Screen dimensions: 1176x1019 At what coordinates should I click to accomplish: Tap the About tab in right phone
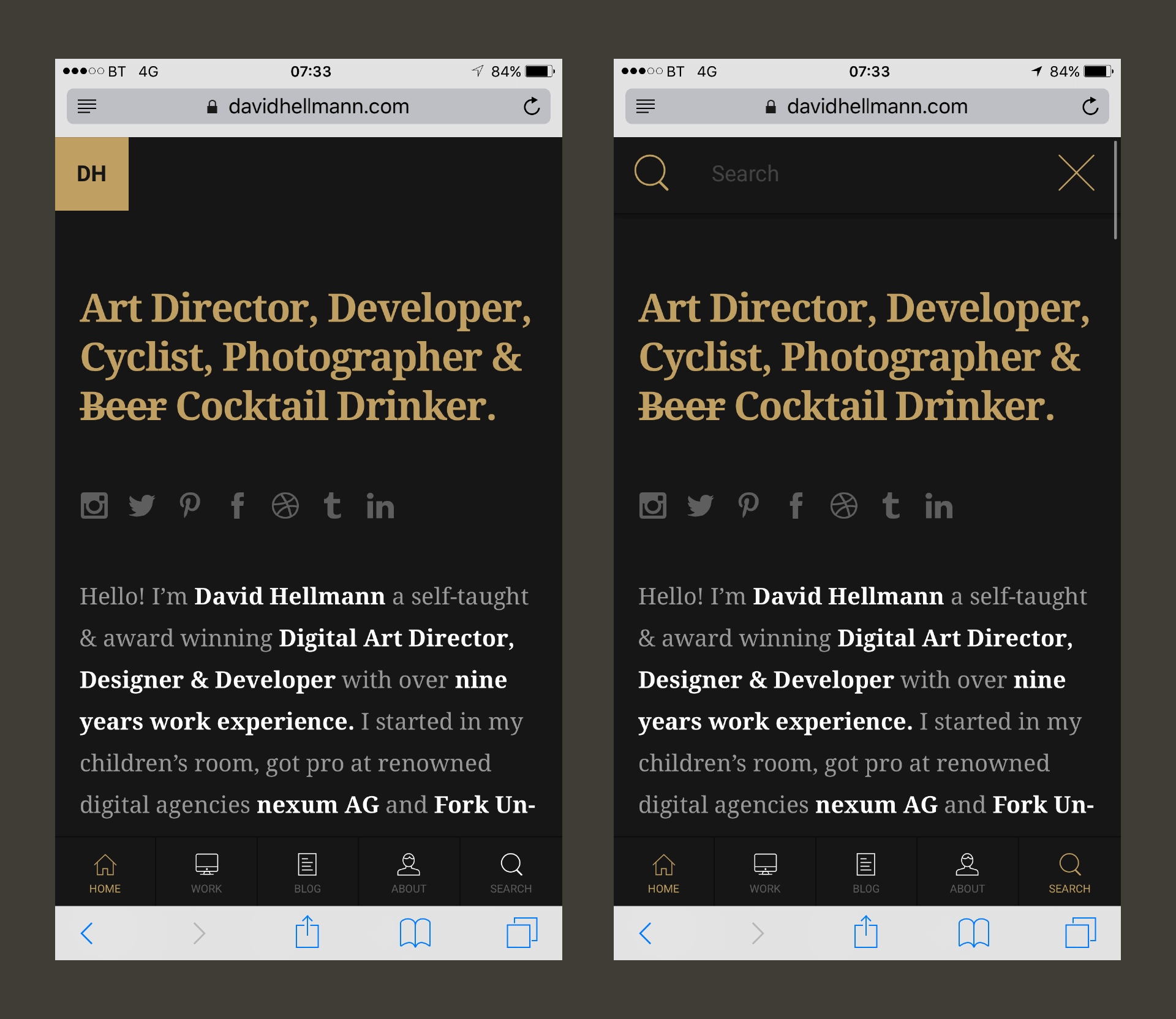967,872
